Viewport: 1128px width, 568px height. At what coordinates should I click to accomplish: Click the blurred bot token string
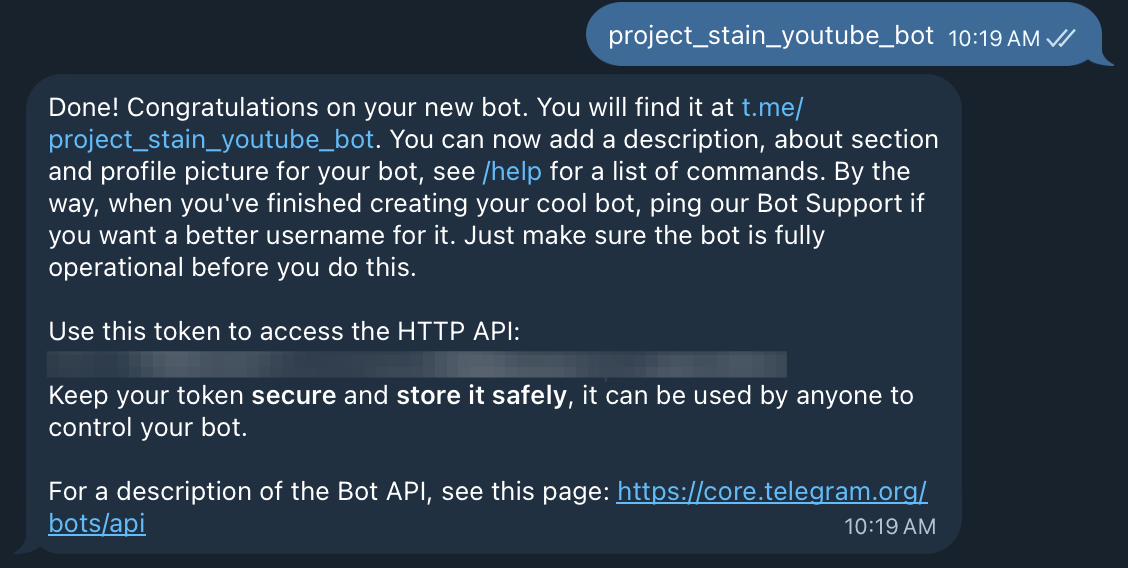coord(417,364)
